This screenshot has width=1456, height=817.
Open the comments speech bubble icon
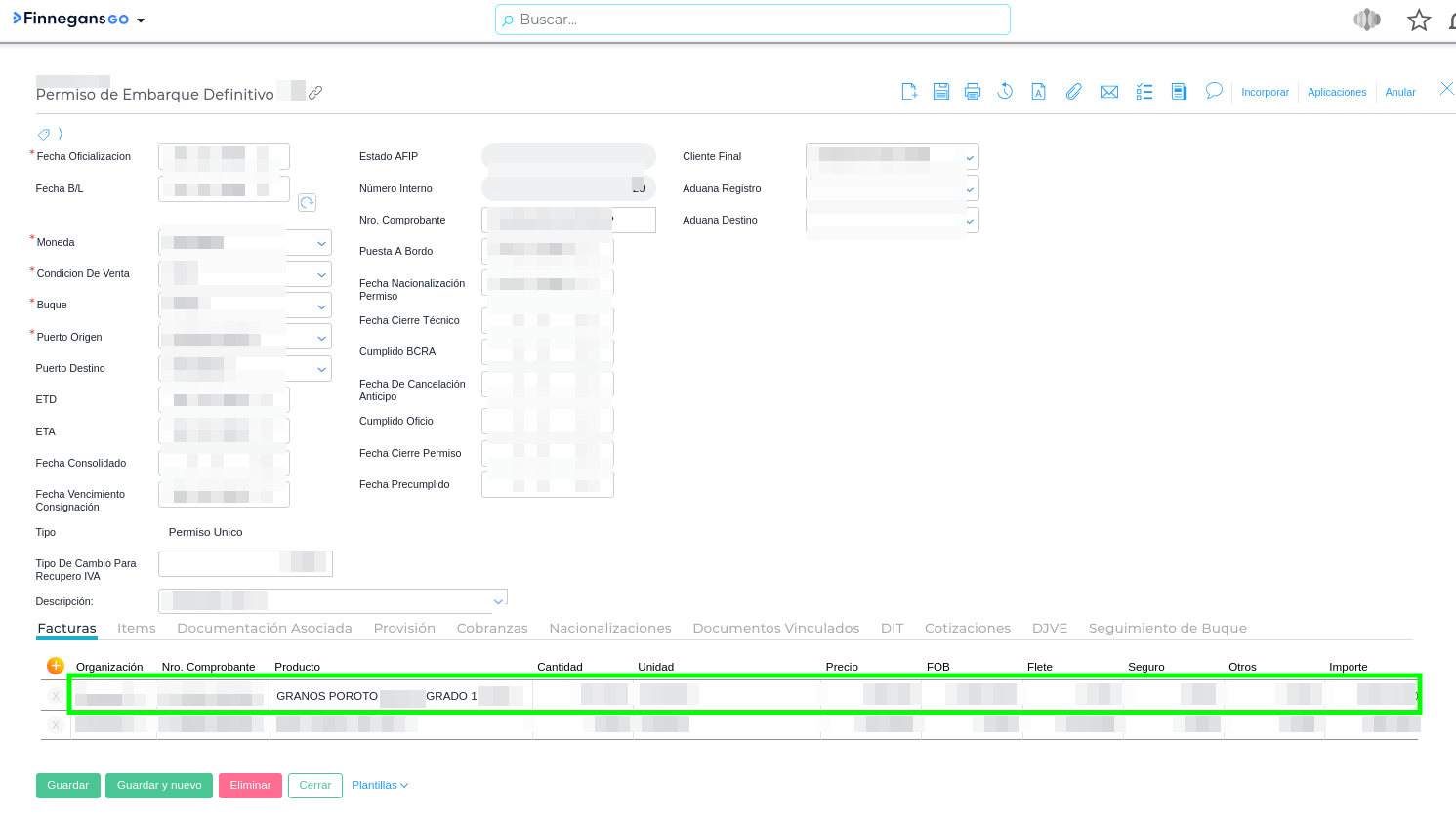(1214, 91)
